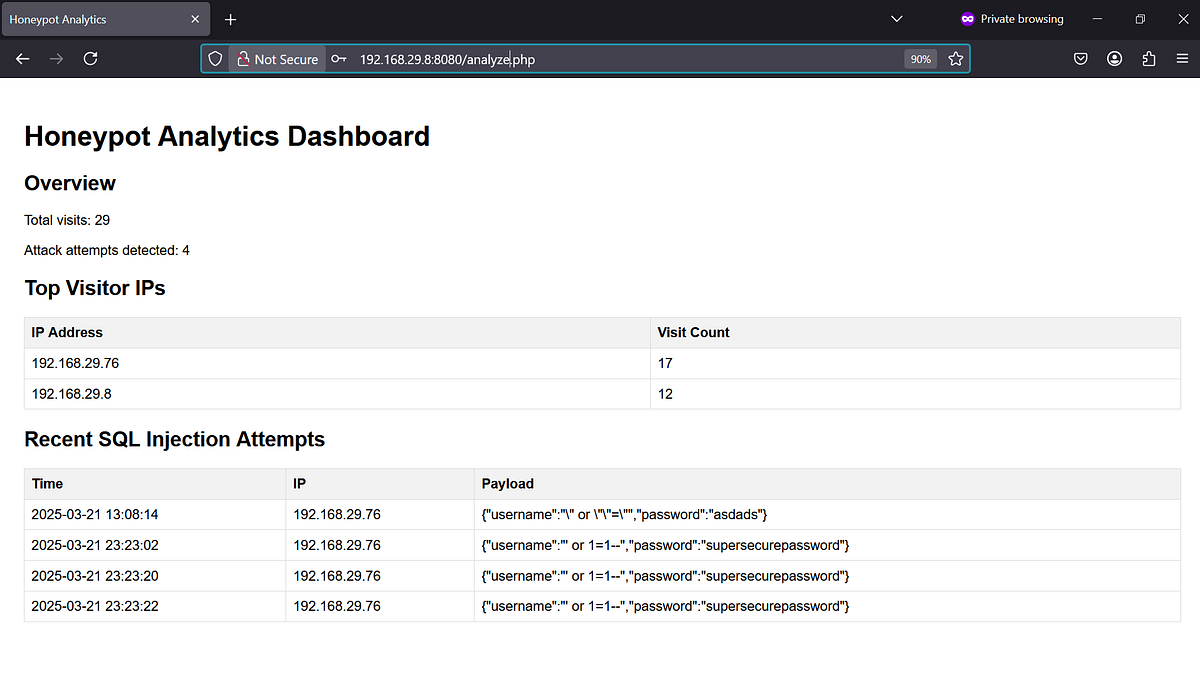
Task: View connection info via Not Secure padlock
Action: (243, 59)
